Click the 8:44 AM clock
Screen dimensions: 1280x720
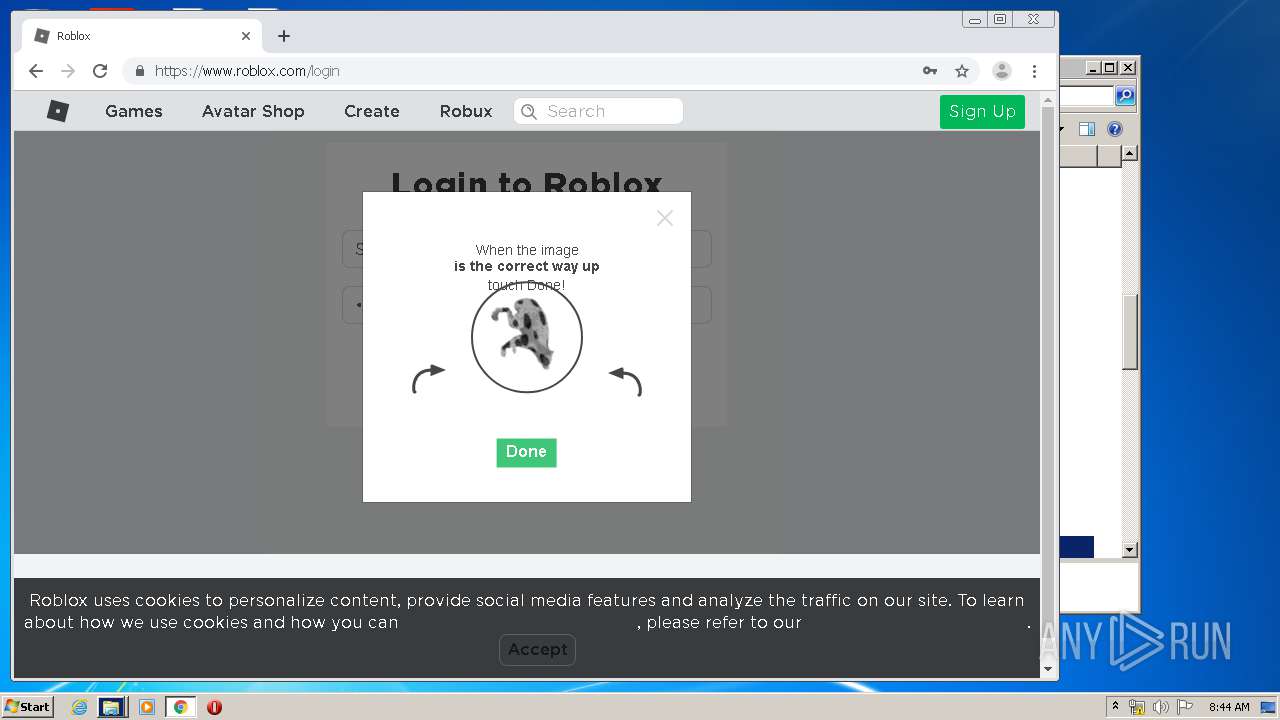(x=1229, y=707)
